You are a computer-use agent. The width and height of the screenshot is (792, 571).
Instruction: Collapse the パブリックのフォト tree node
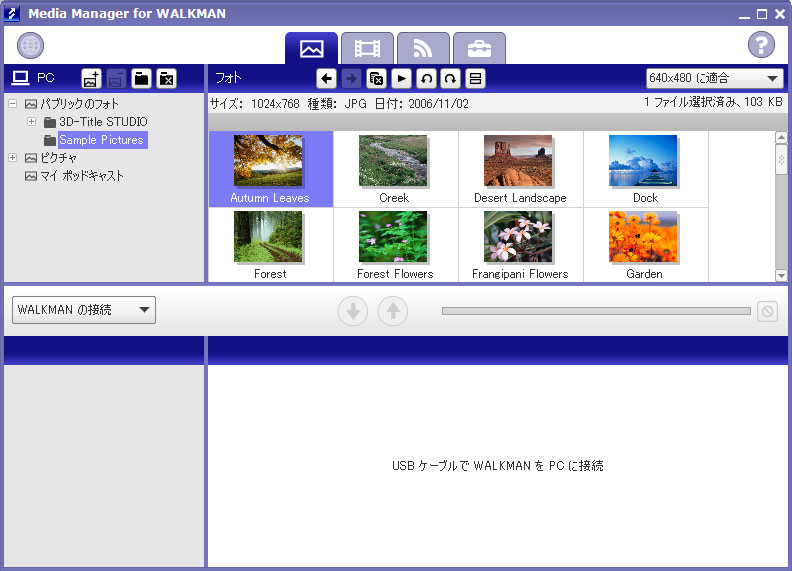(x=13, y=104)
